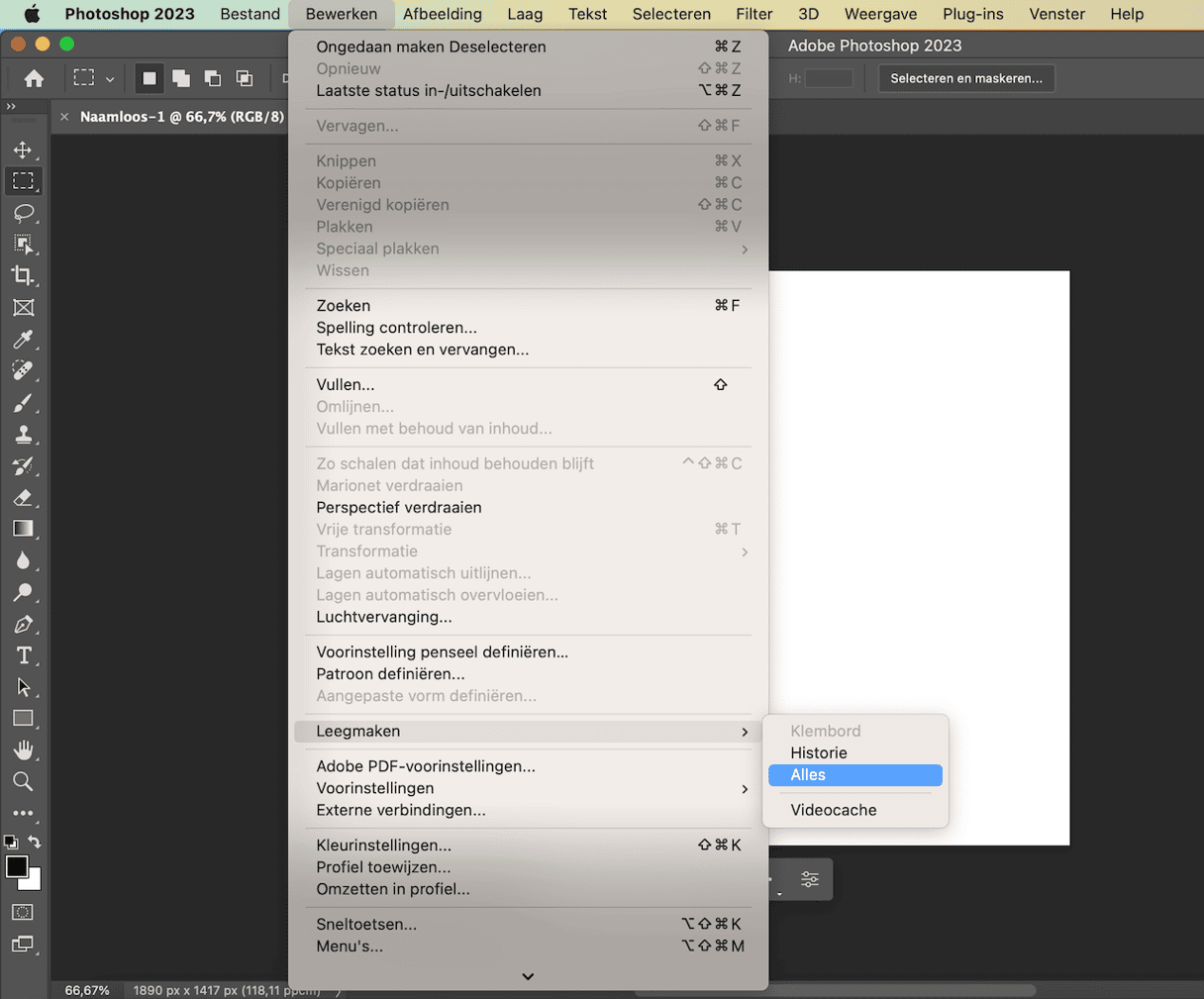Select the History Brush tool
1204x999 pixels.
[x=23, y=466]
